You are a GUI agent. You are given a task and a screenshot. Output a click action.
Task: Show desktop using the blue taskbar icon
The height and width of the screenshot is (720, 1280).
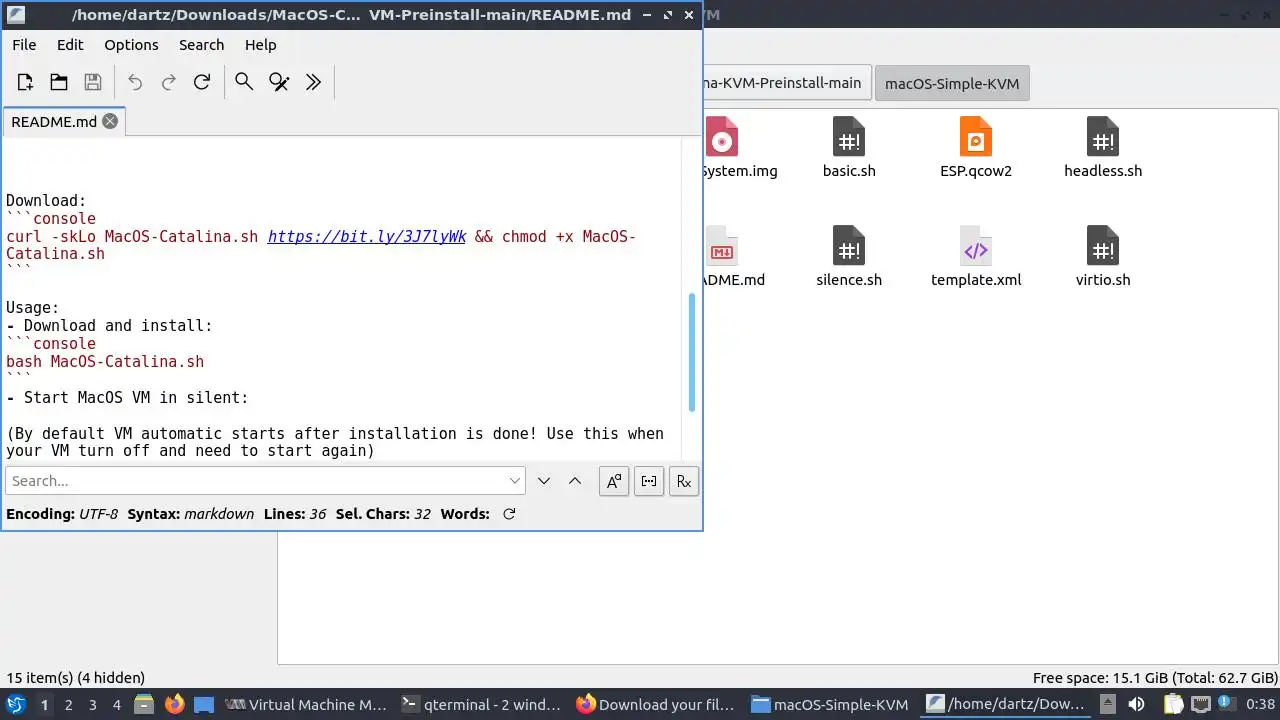click(204, 704)
